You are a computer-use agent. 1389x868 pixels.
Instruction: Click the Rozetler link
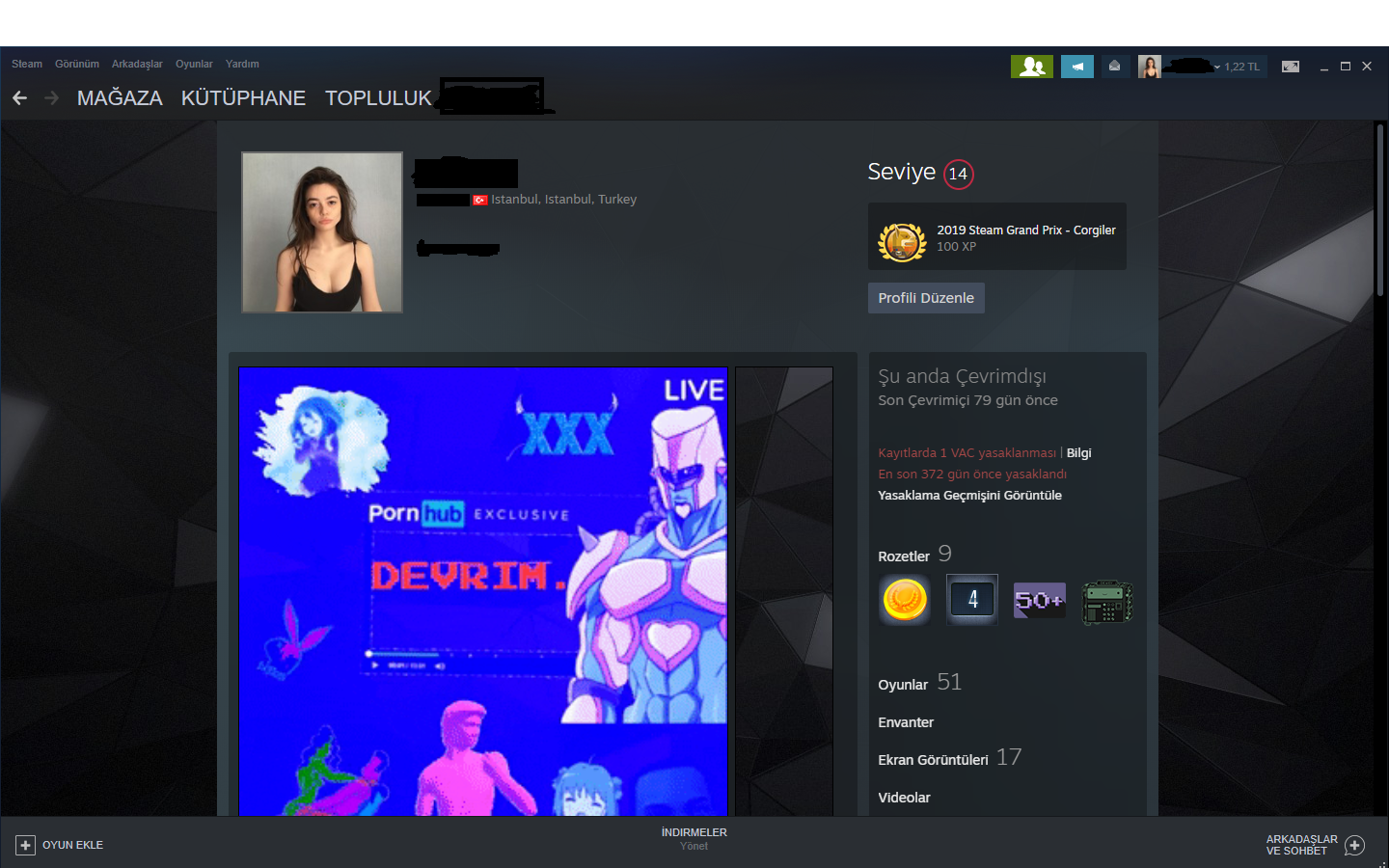904,556
